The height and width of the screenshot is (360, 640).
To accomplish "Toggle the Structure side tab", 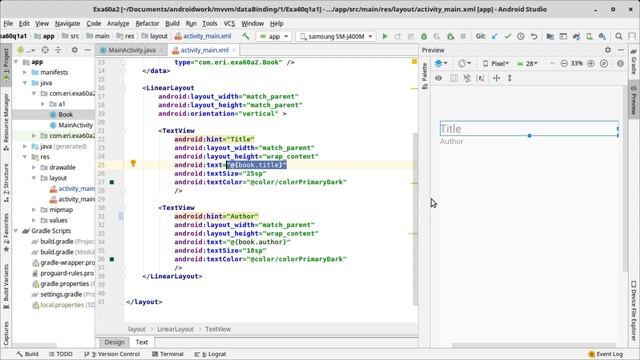I will click(x=6, y=183).
